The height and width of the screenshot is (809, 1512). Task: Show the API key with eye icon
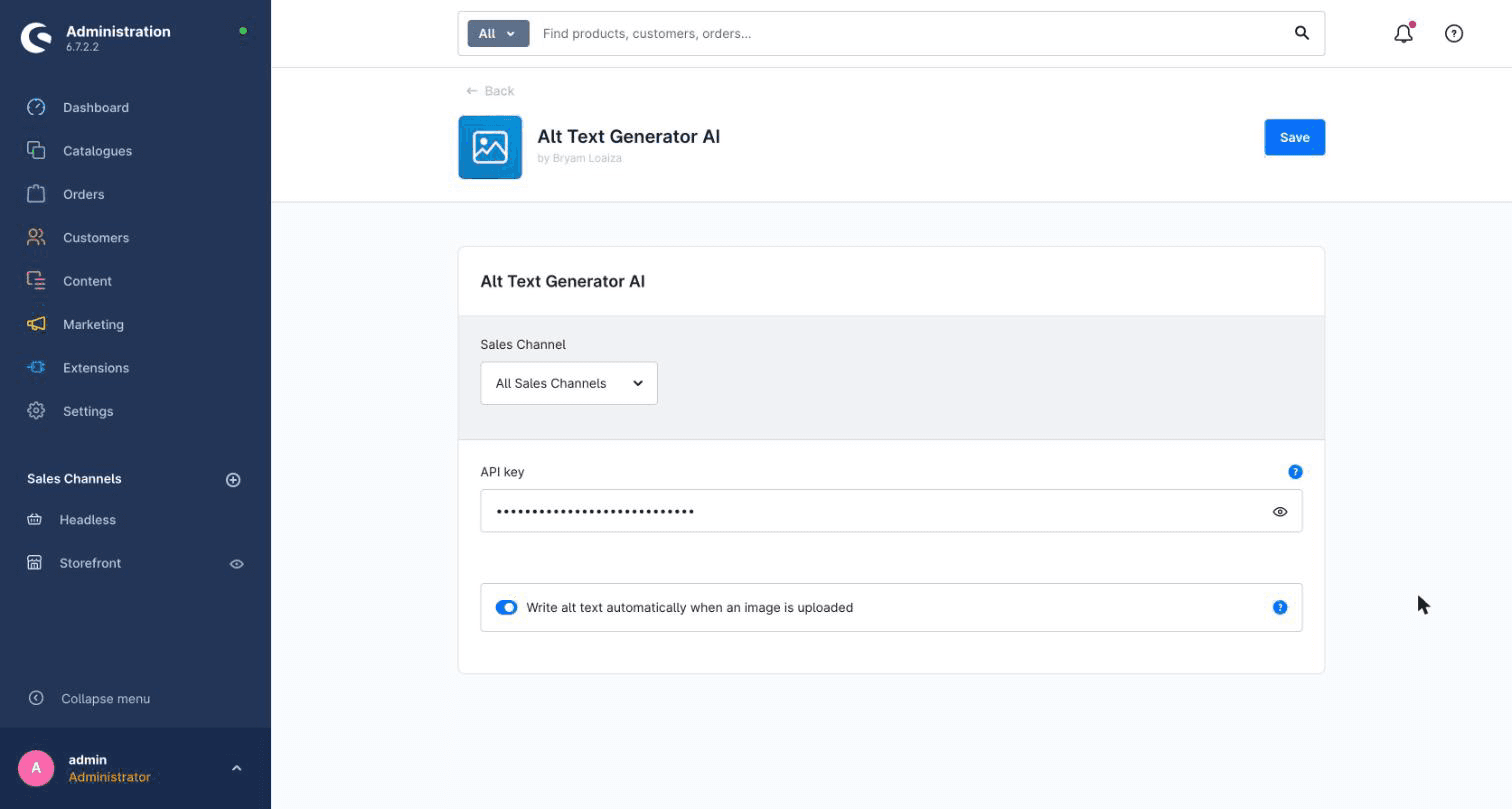(1280, 512)
